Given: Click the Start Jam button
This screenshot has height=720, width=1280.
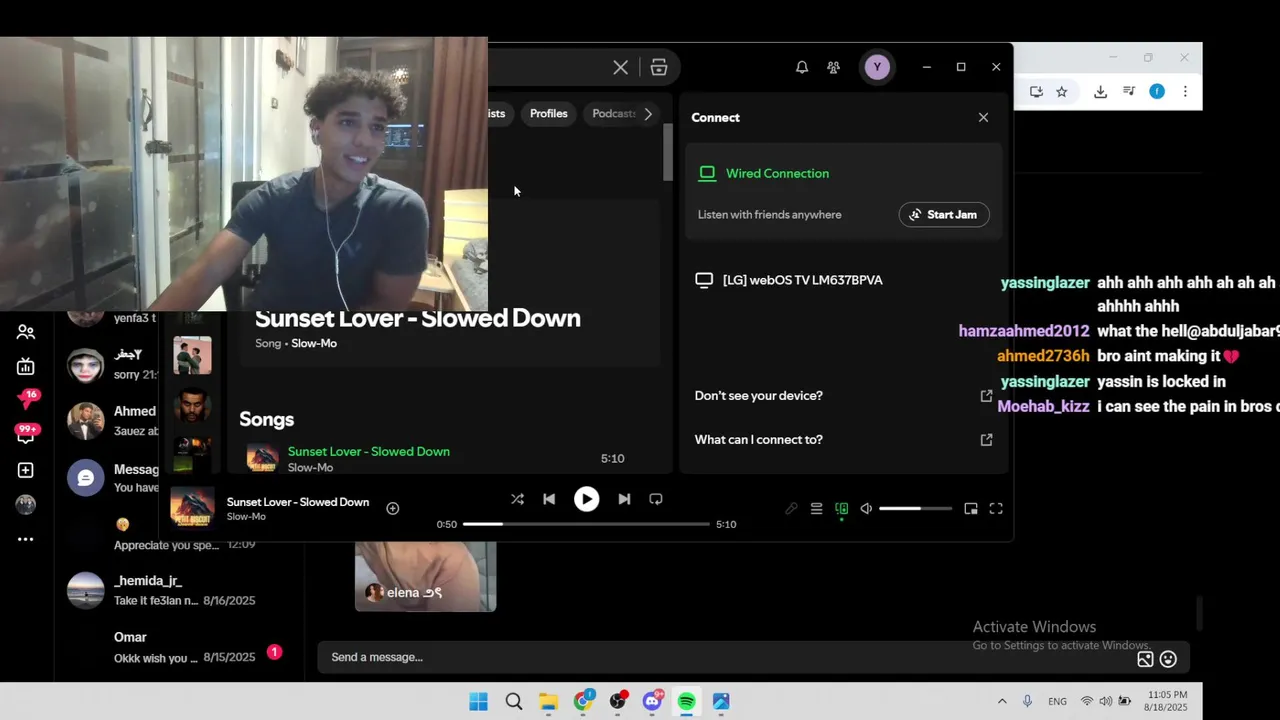Looking at the screenshot, I should tap(944, 215).
